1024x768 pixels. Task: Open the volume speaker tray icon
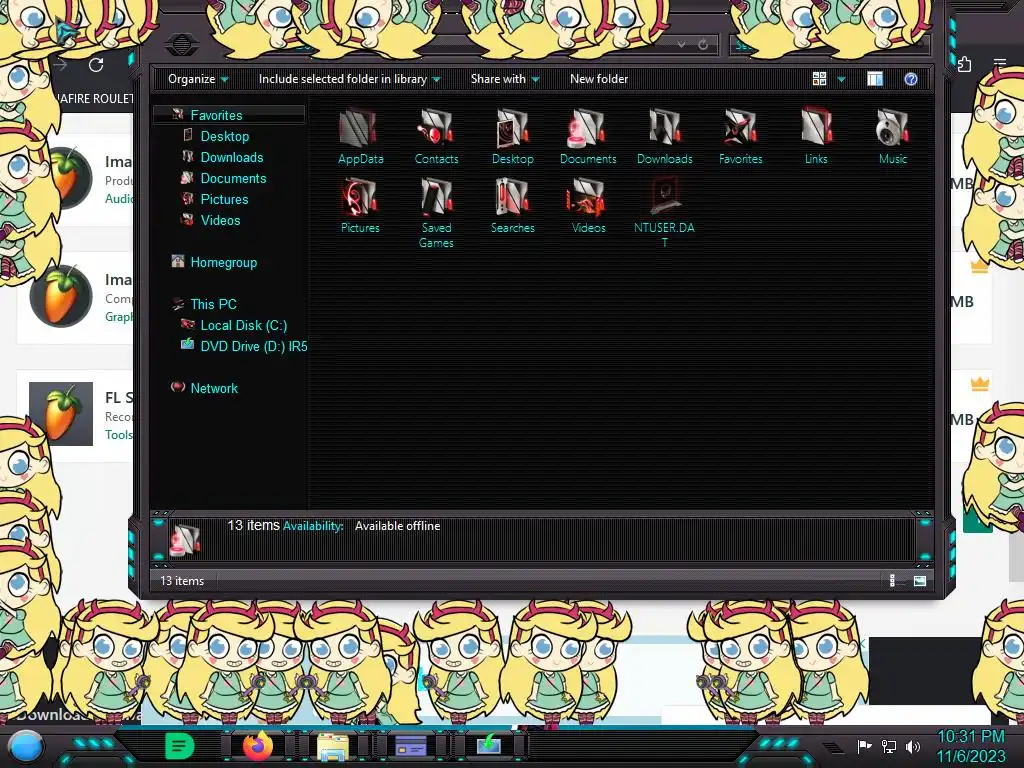pyautogui.click(x=913, y=746)
